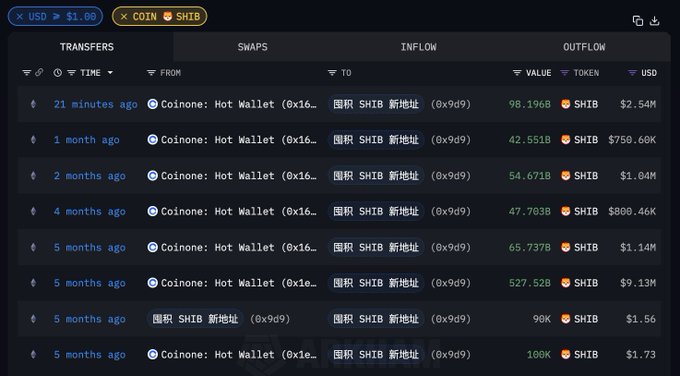Click Coinone logo in 1 month ago row

(152, 140)
